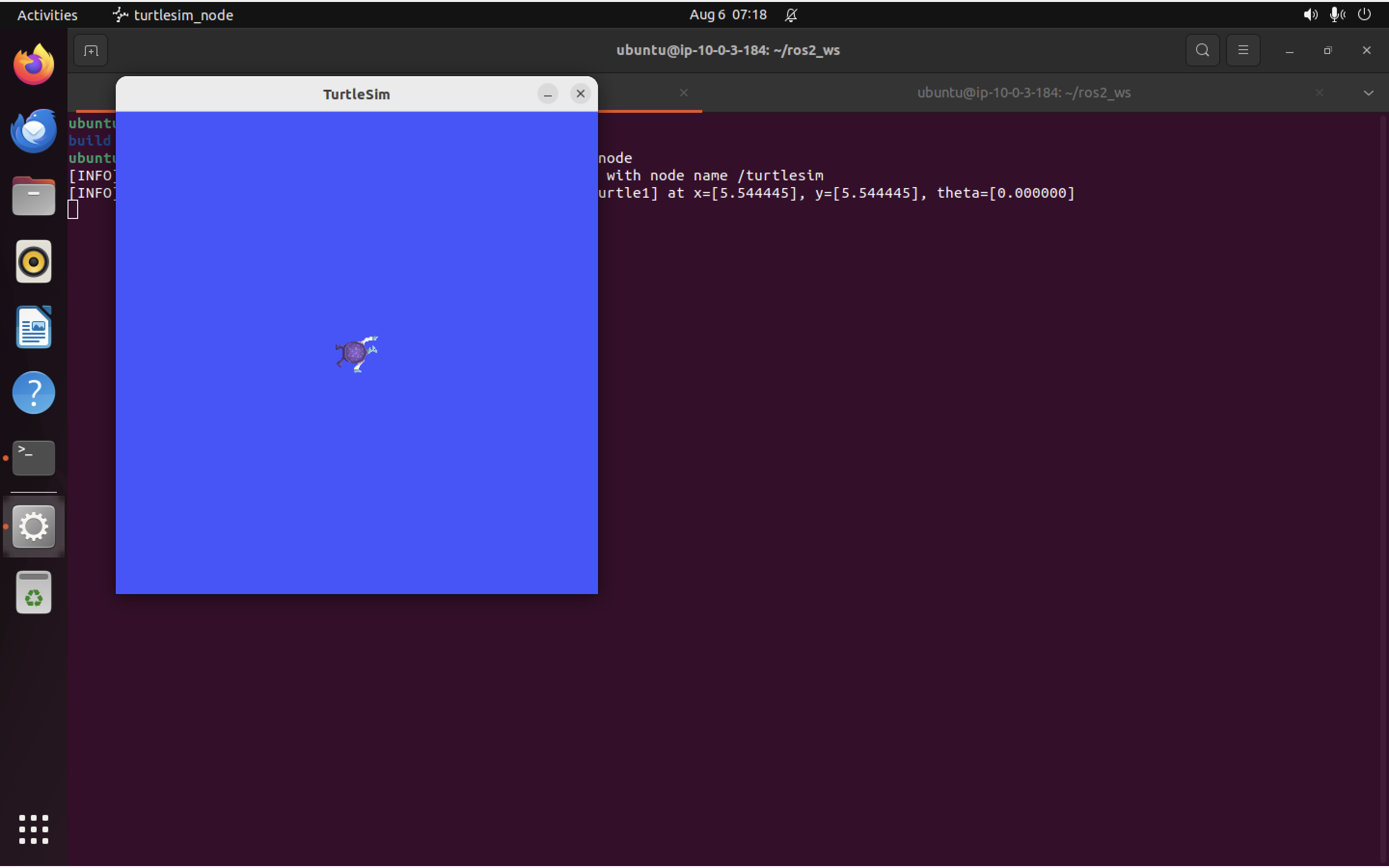Open a new terminal tab
1389x868 pixels.
click(90, 50)
